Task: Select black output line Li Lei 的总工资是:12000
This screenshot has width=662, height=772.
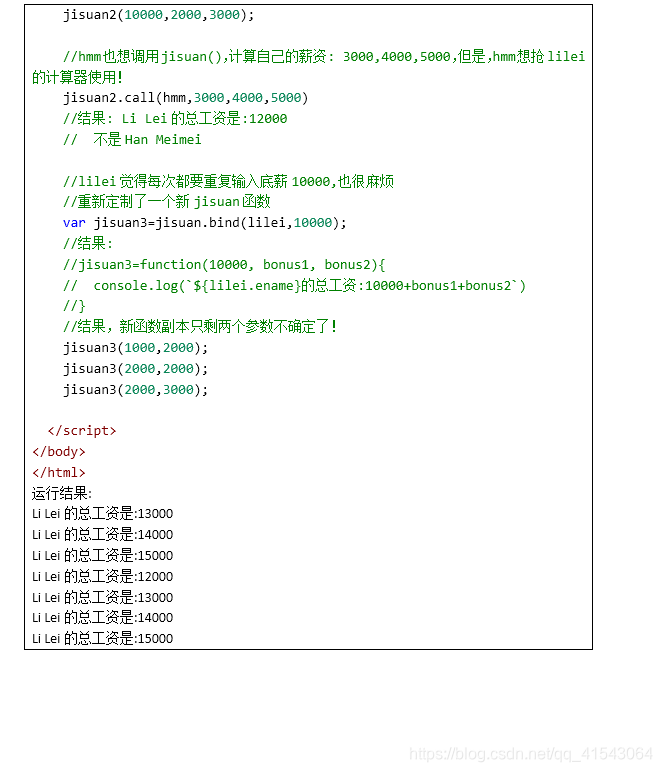Action: (x=102, y=577)
